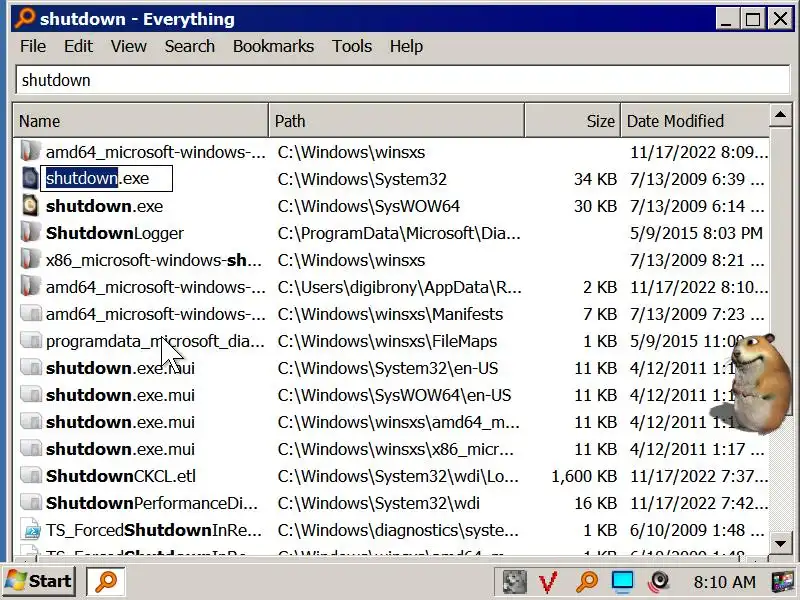Sort results by the Name column header
The width and height of the screenshot is (800, 600).
point(141,121)
